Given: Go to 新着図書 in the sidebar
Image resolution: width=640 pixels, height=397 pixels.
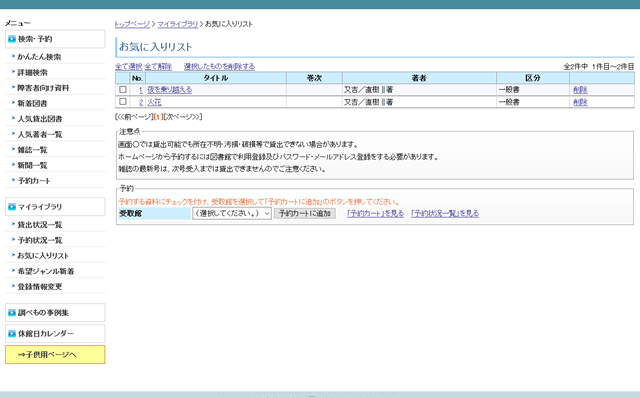Looking at the screenshot, I should 32,103.
